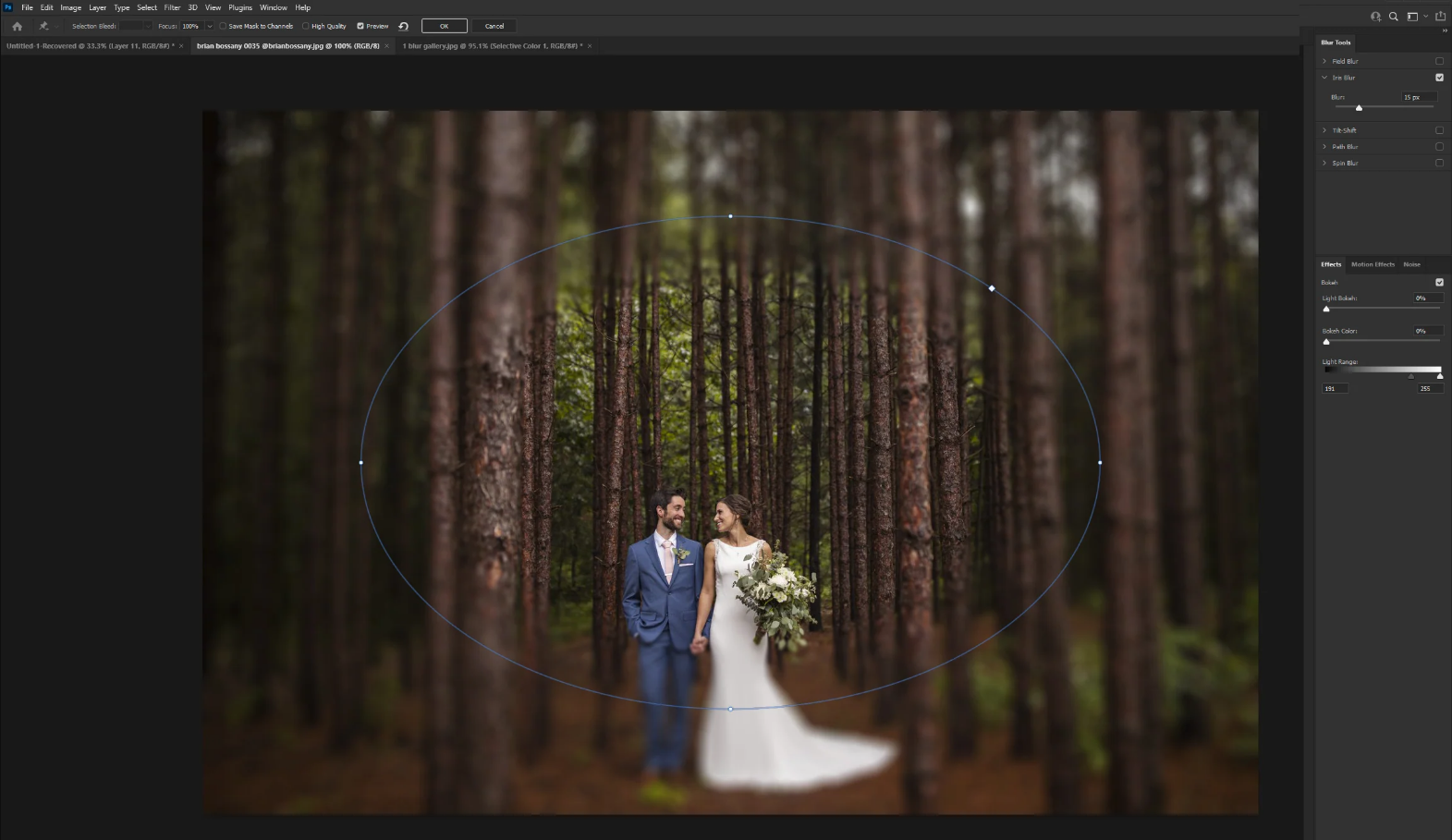Click the Light Bokeh slider handle

click(1326, 309)
